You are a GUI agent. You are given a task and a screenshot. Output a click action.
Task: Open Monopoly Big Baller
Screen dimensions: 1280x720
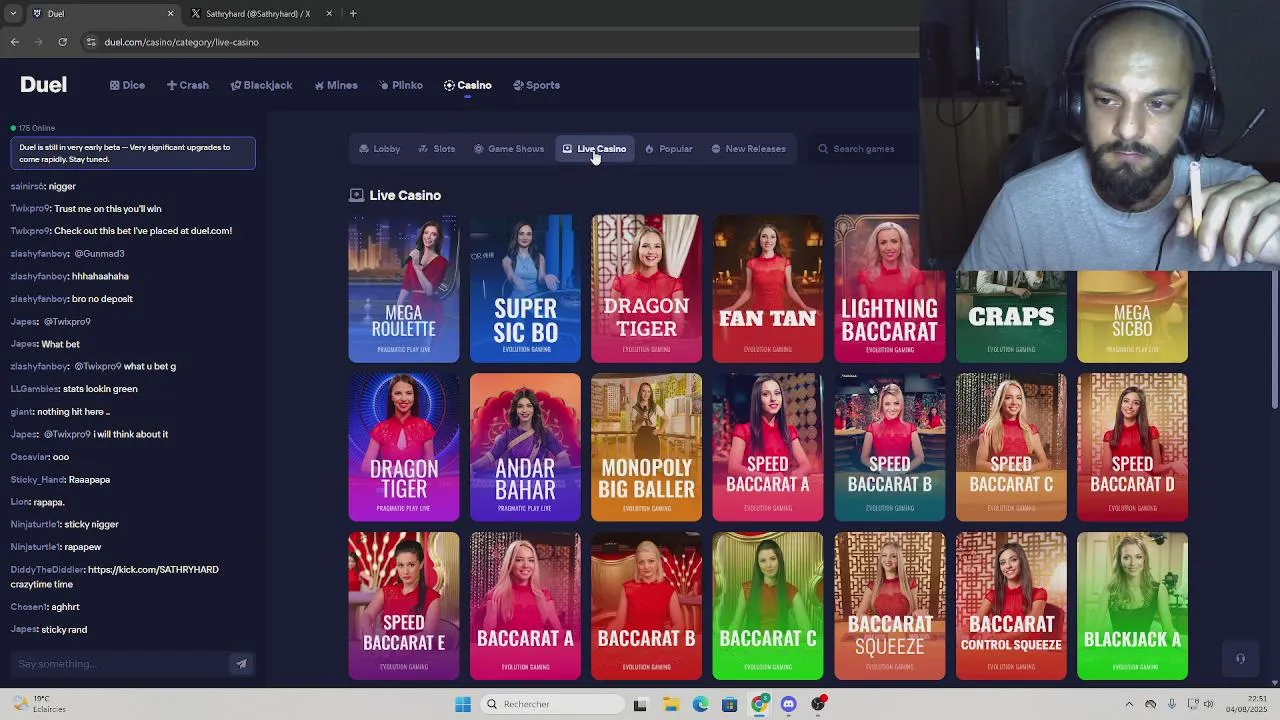pos(646,447)
